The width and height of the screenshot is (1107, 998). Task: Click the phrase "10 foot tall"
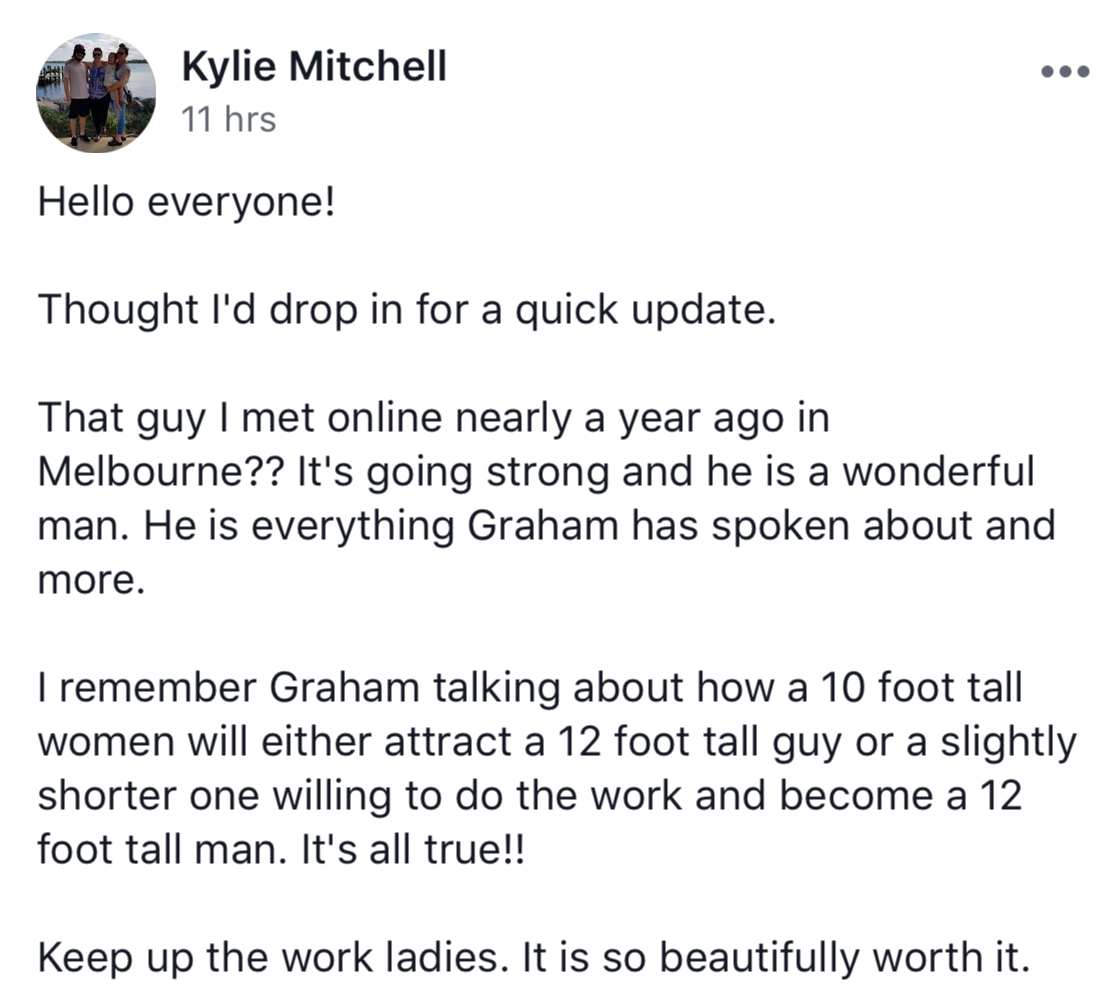click(x=921, y=687)
